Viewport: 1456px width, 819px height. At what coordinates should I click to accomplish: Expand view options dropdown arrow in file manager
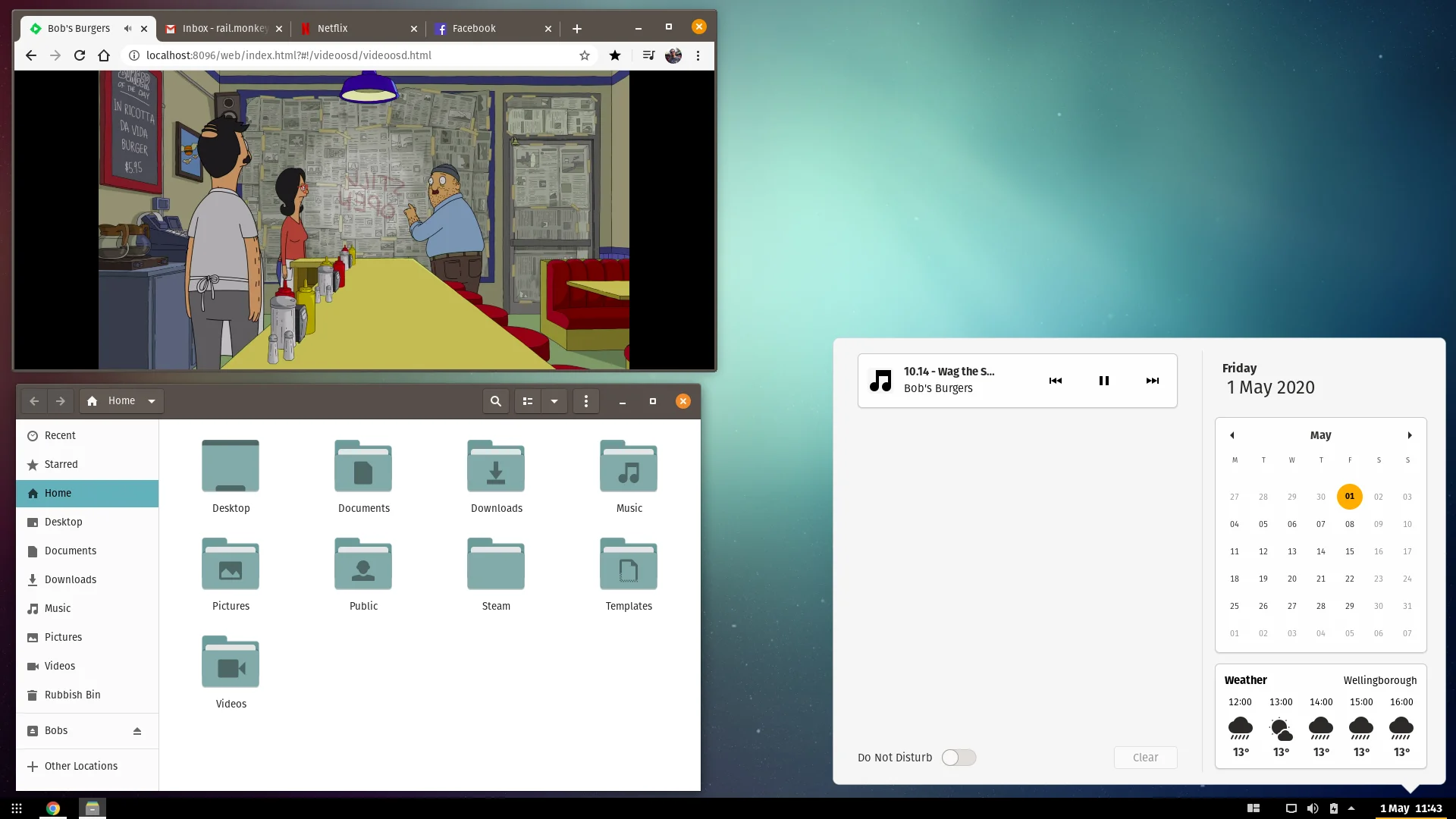click(x=554, y=401)
